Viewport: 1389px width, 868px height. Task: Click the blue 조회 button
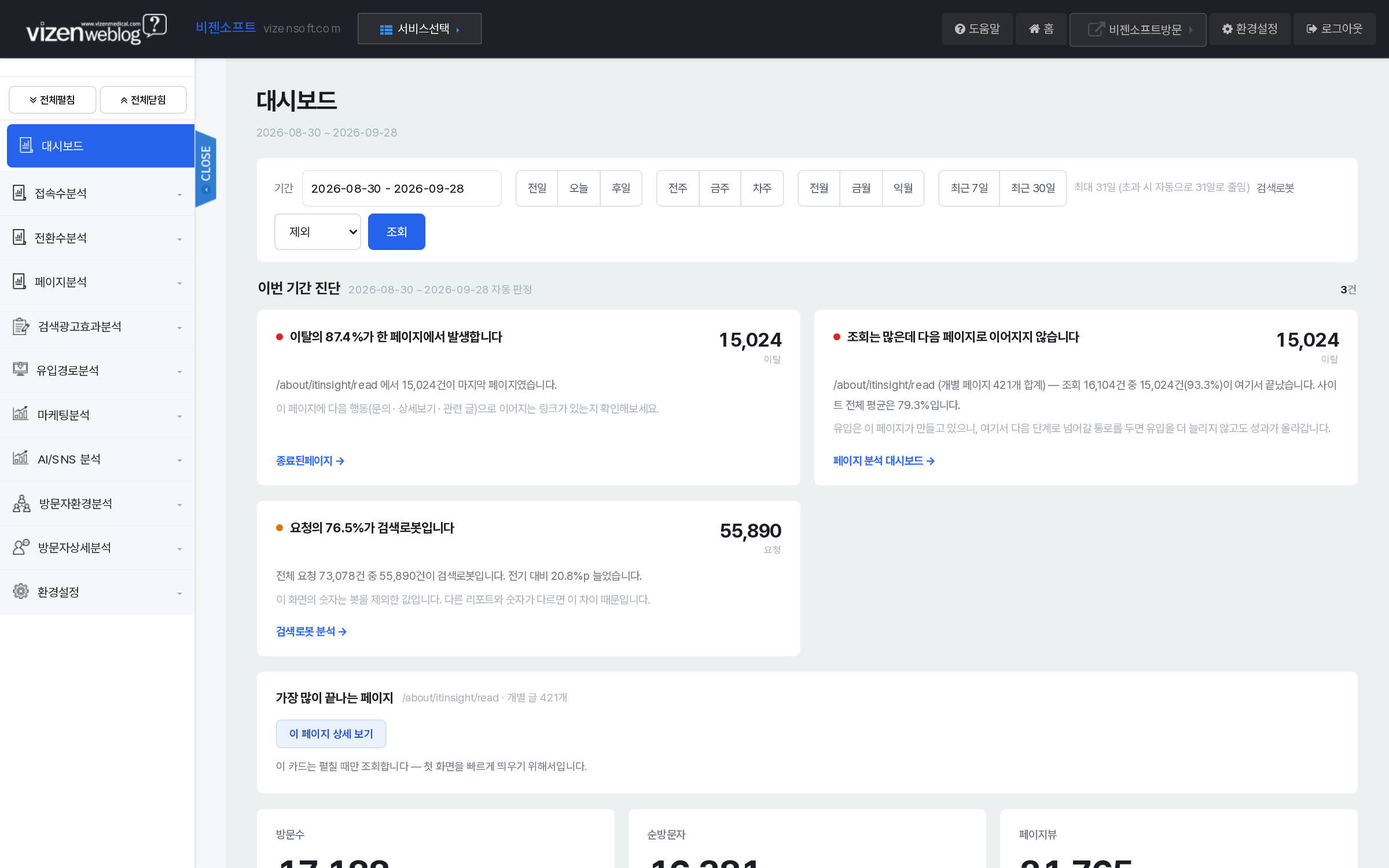(396, 231)
